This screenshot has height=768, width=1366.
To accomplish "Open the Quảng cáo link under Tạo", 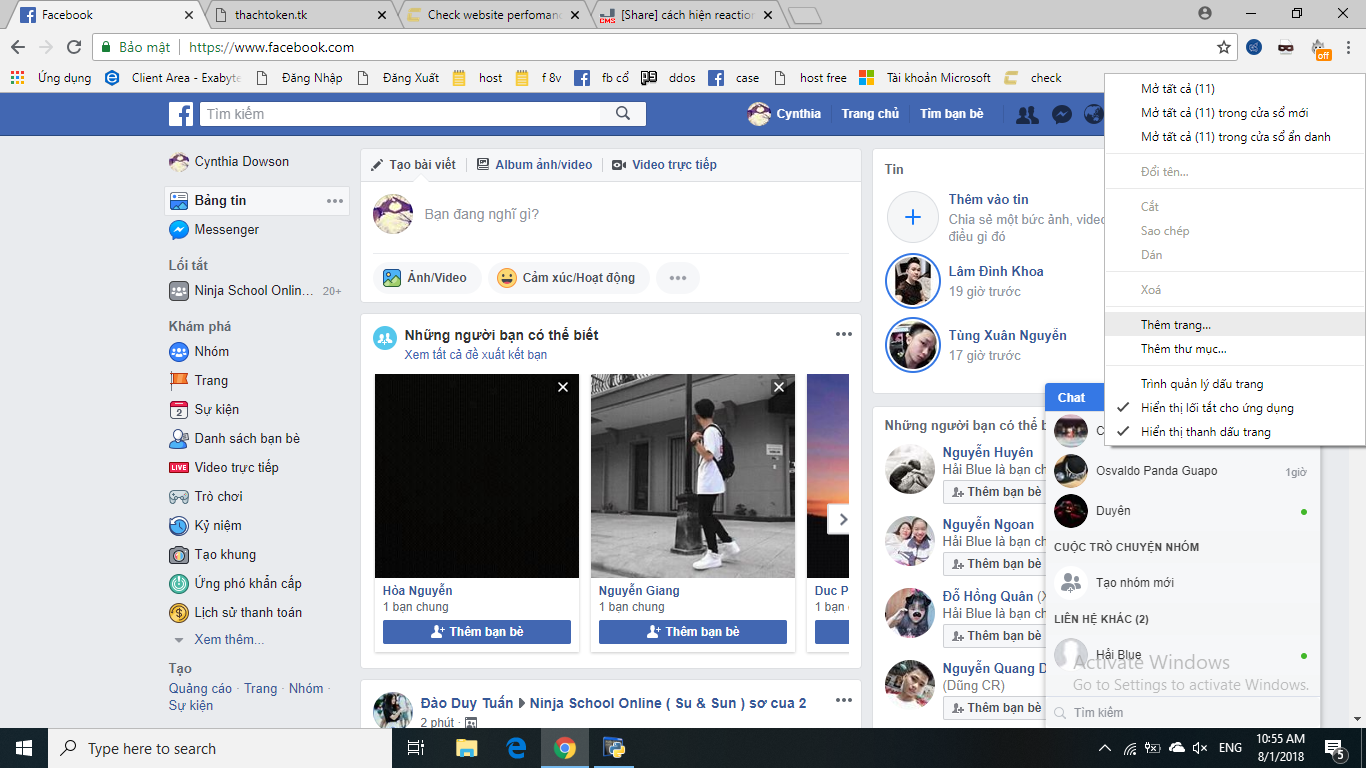I will pyautogui.click(x=200, y=688).
